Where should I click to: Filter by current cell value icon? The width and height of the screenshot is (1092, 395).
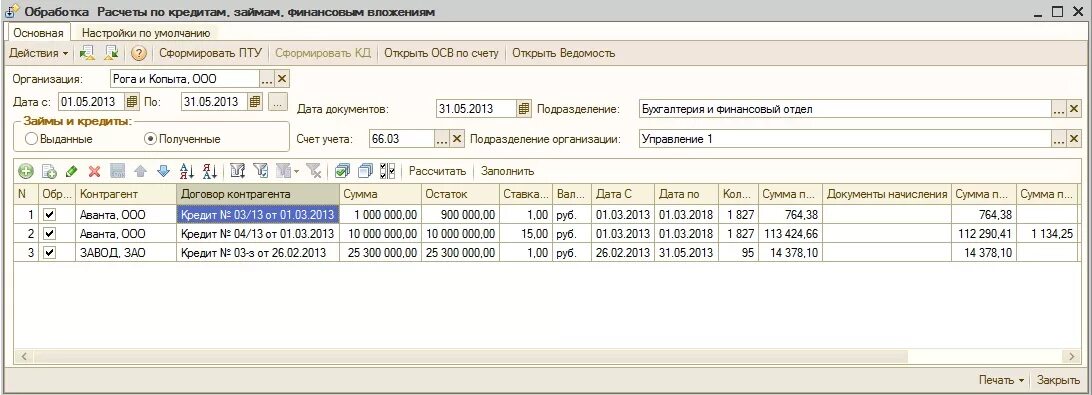pos(260,171)
